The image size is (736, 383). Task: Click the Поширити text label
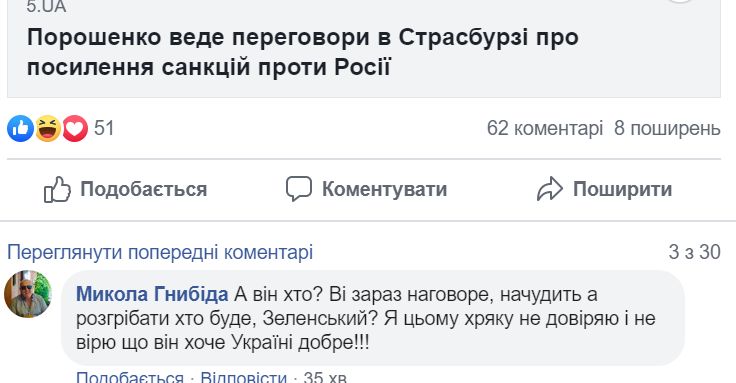tap(622, 189)
